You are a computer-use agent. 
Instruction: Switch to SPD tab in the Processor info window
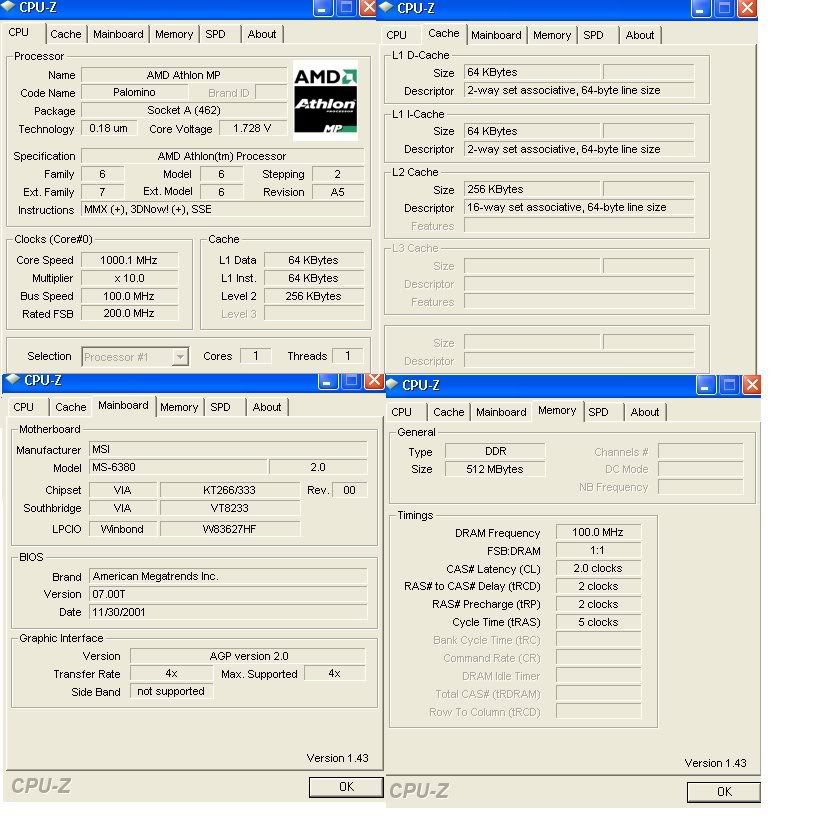[x=215, y=34]
